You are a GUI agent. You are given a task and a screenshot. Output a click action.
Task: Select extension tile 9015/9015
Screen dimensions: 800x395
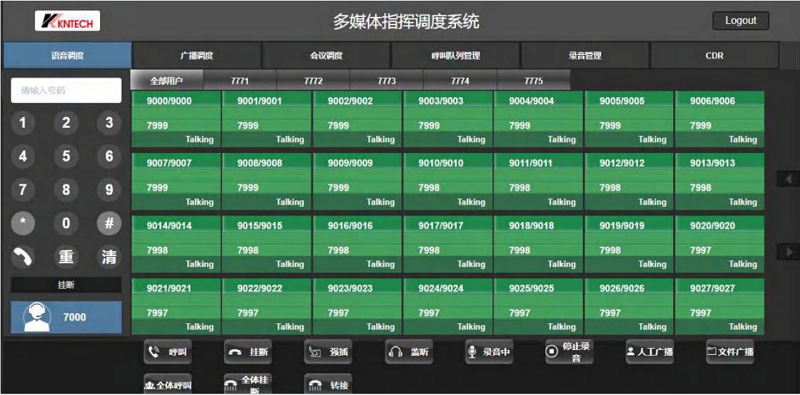267,244
